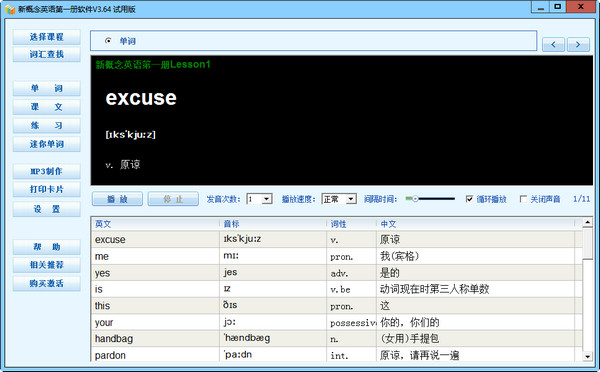
Task: Click the 词性 column header
Action: point(352,224)
